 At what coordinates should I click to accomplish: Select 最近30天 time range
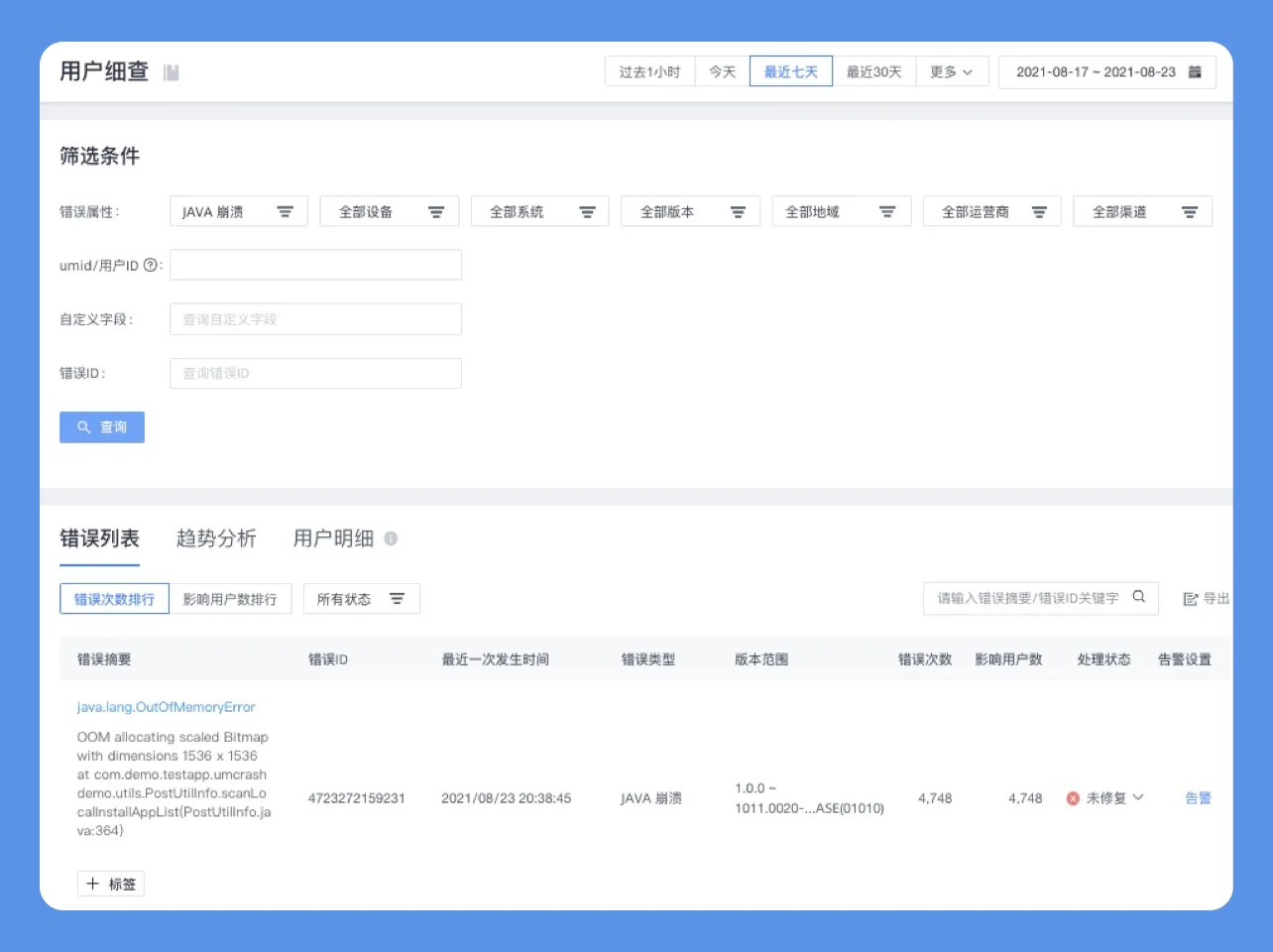pyautogui.click(x=874, y=72)
